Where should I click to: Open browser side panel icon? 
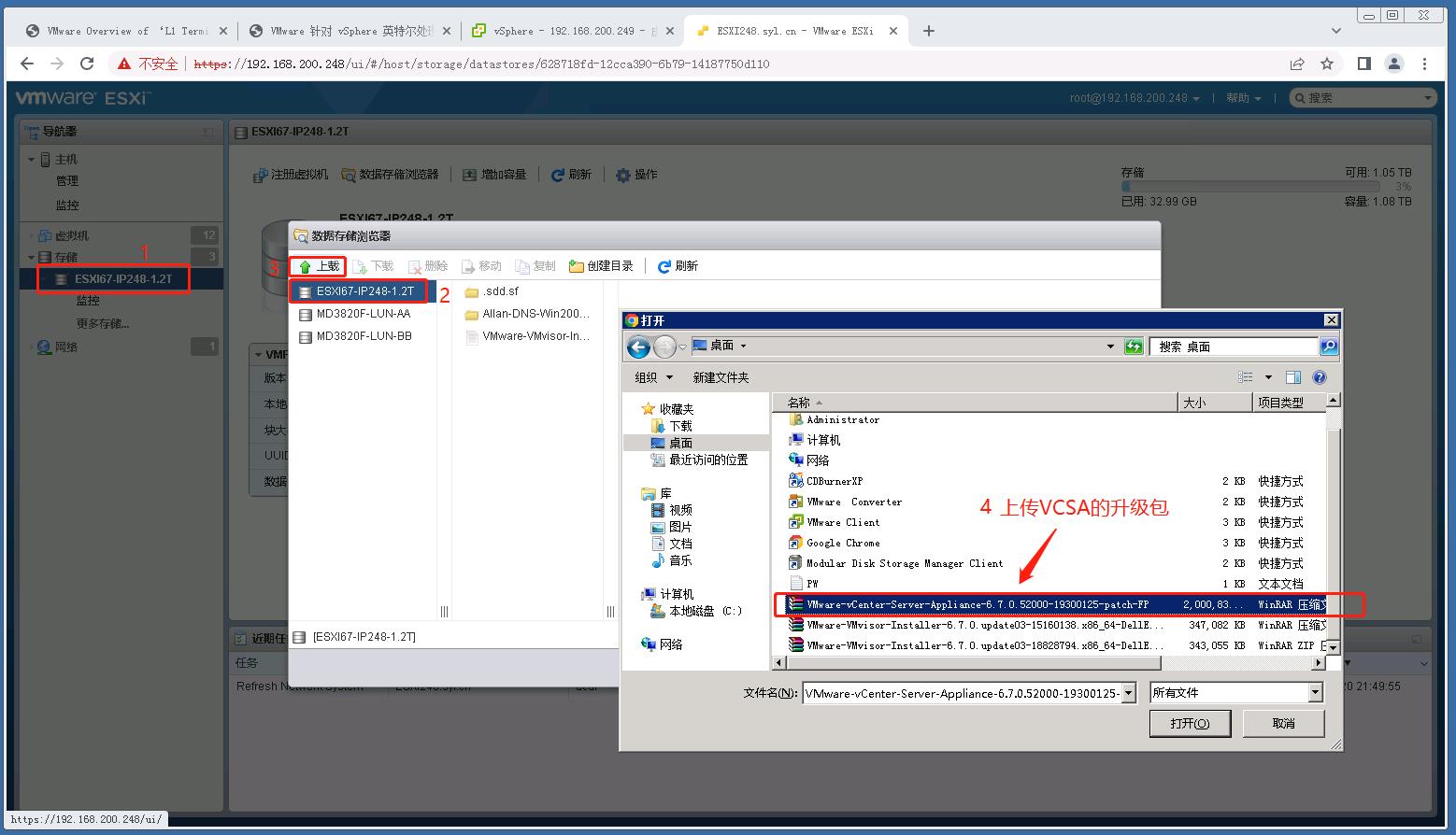tap(1364, 64)
